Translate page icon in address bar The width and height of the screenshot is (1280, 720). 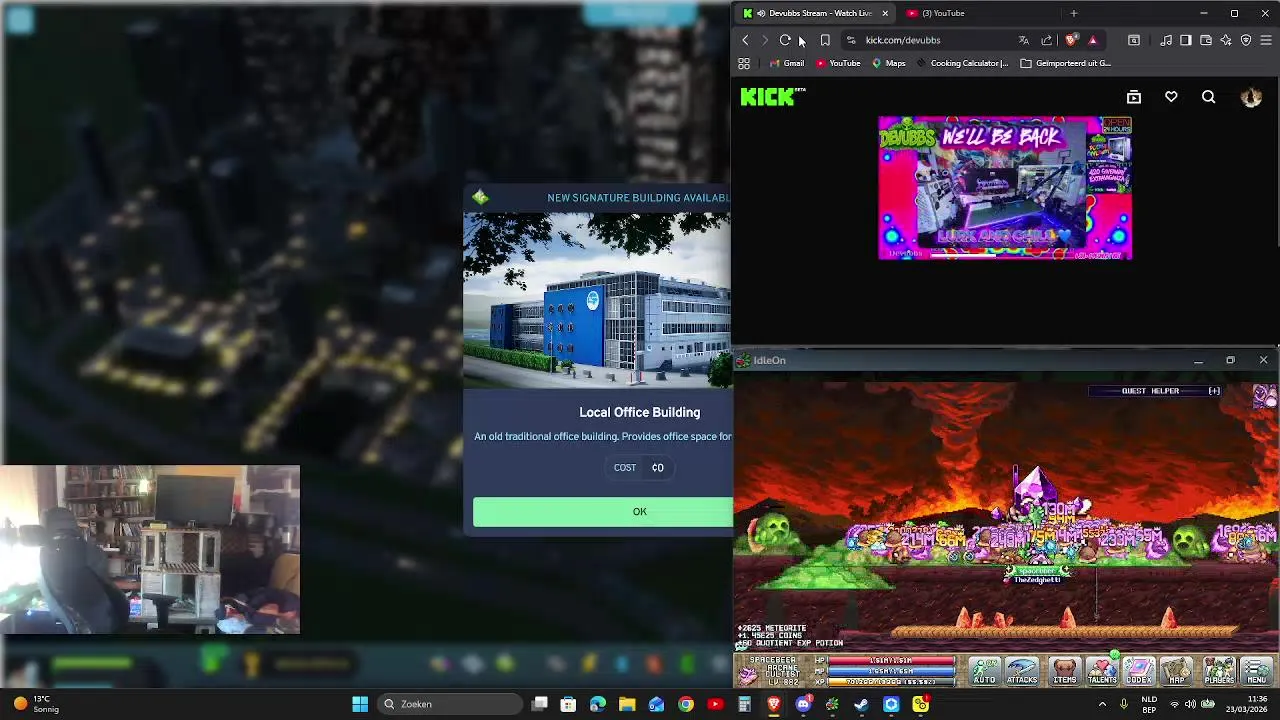[1023, 40]
